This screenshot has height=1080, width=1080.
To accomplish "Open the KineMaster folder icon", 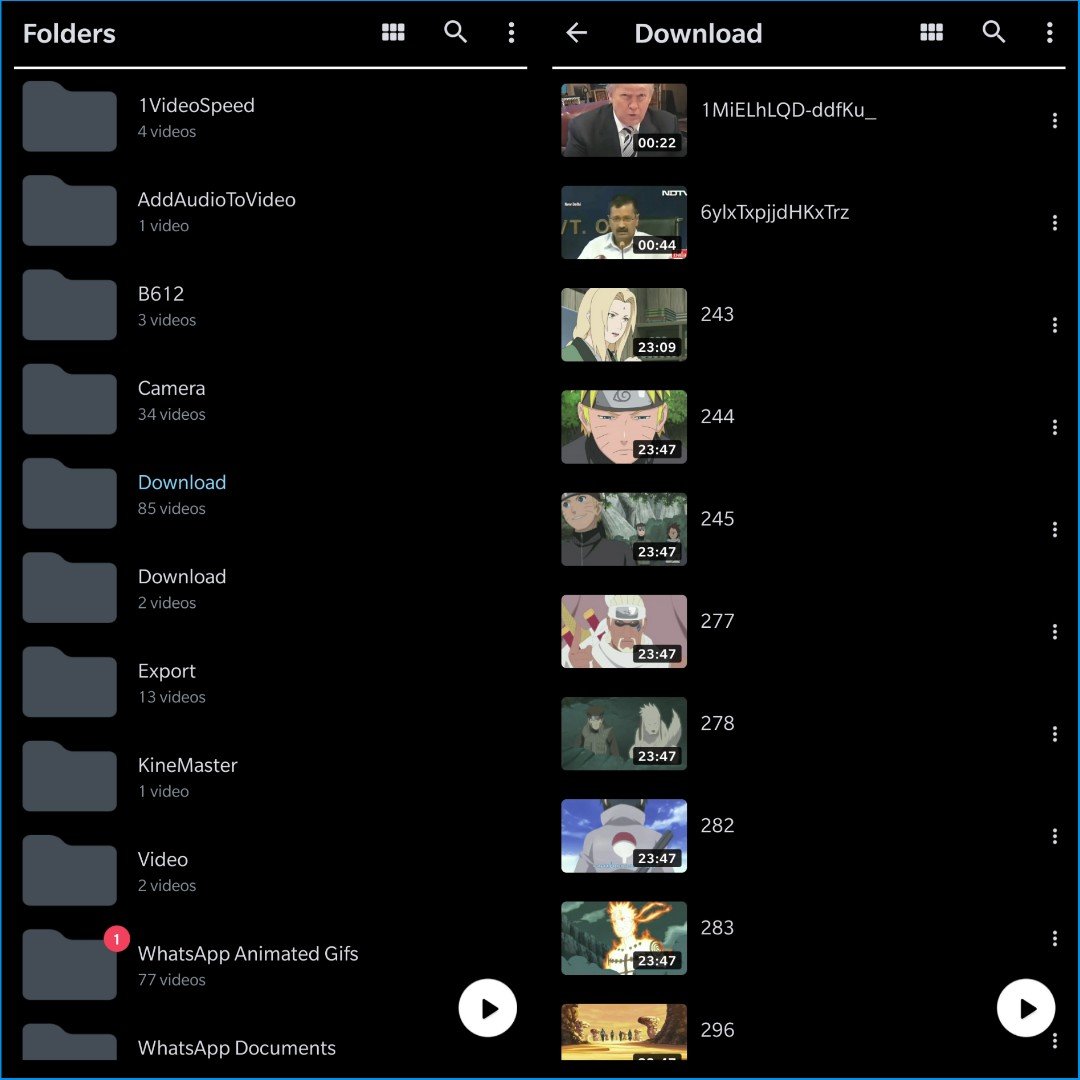I will coord(70,776).
